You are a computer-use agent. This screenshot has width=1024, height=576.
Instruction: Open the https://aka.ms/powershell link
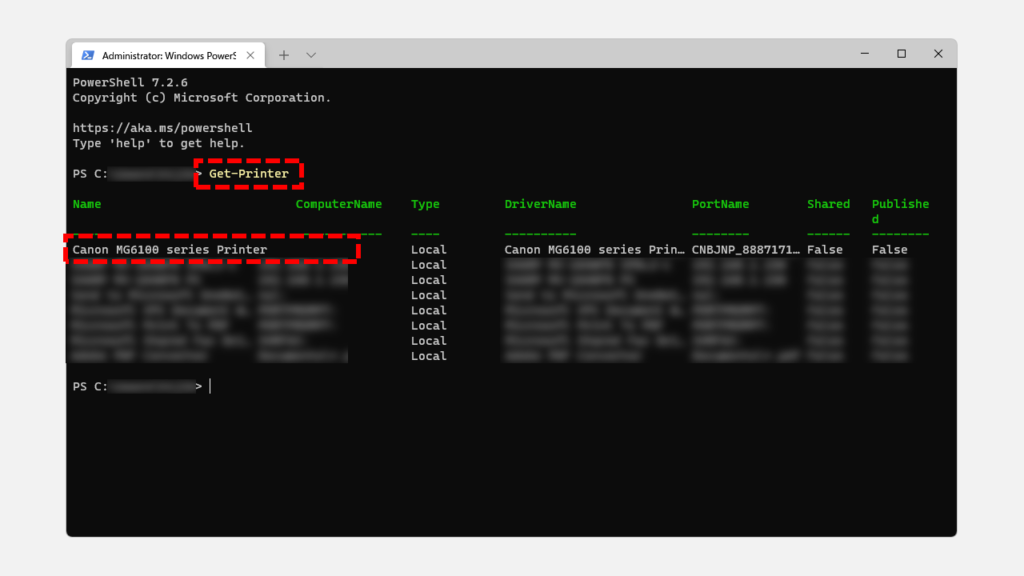click(x=162, y=128)
